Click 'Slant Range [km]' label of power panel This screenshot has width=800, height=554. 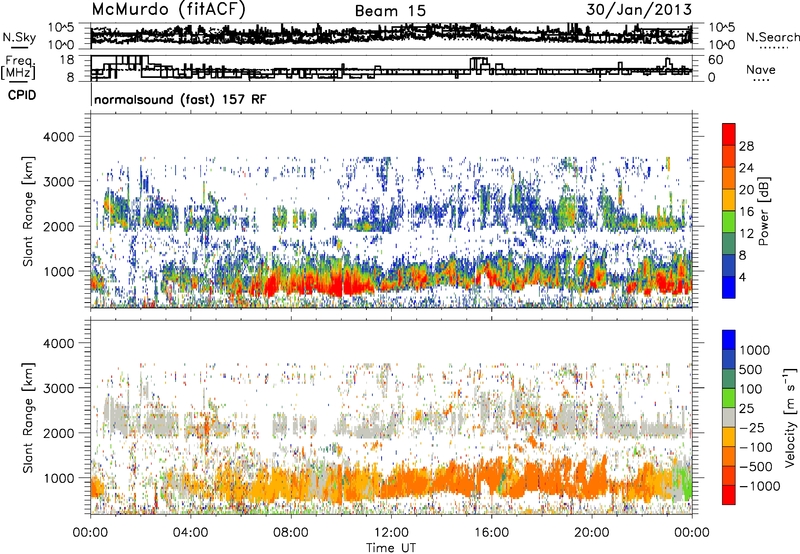pos(28,212)
